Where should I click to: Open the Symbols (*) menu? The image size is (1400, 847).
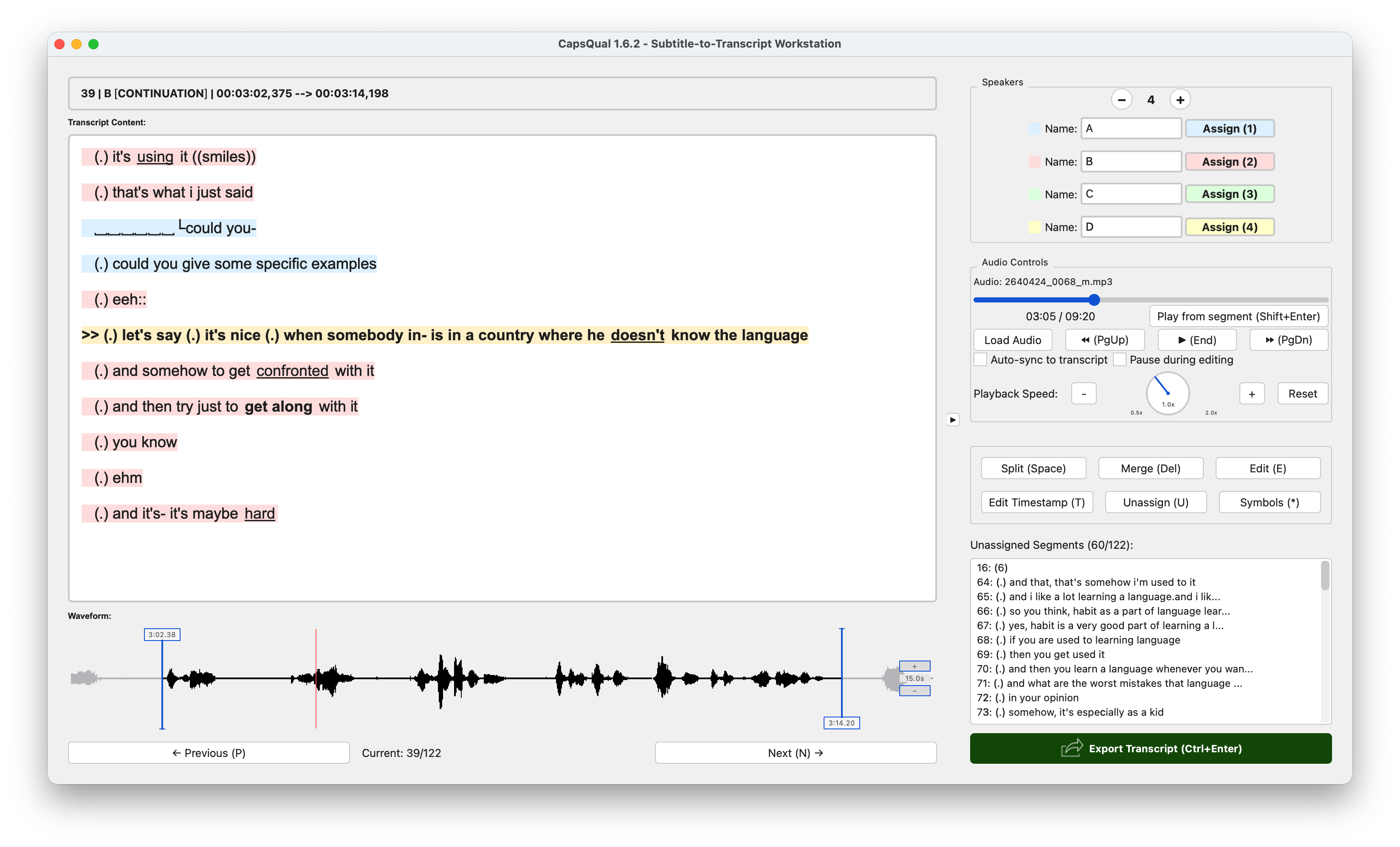1269,502
